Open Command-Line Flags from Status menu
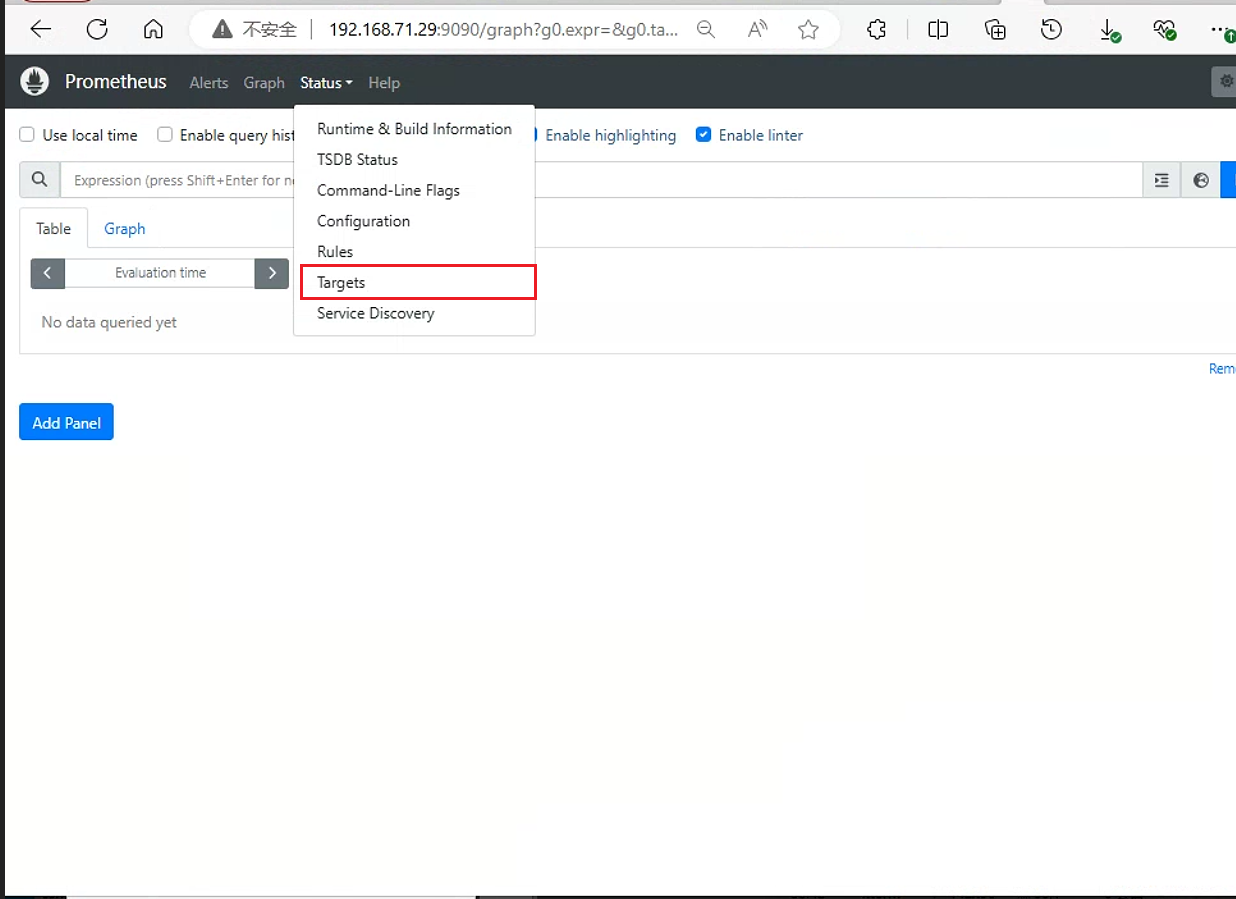The image size is (1236, 899). (x=414, y=191)
